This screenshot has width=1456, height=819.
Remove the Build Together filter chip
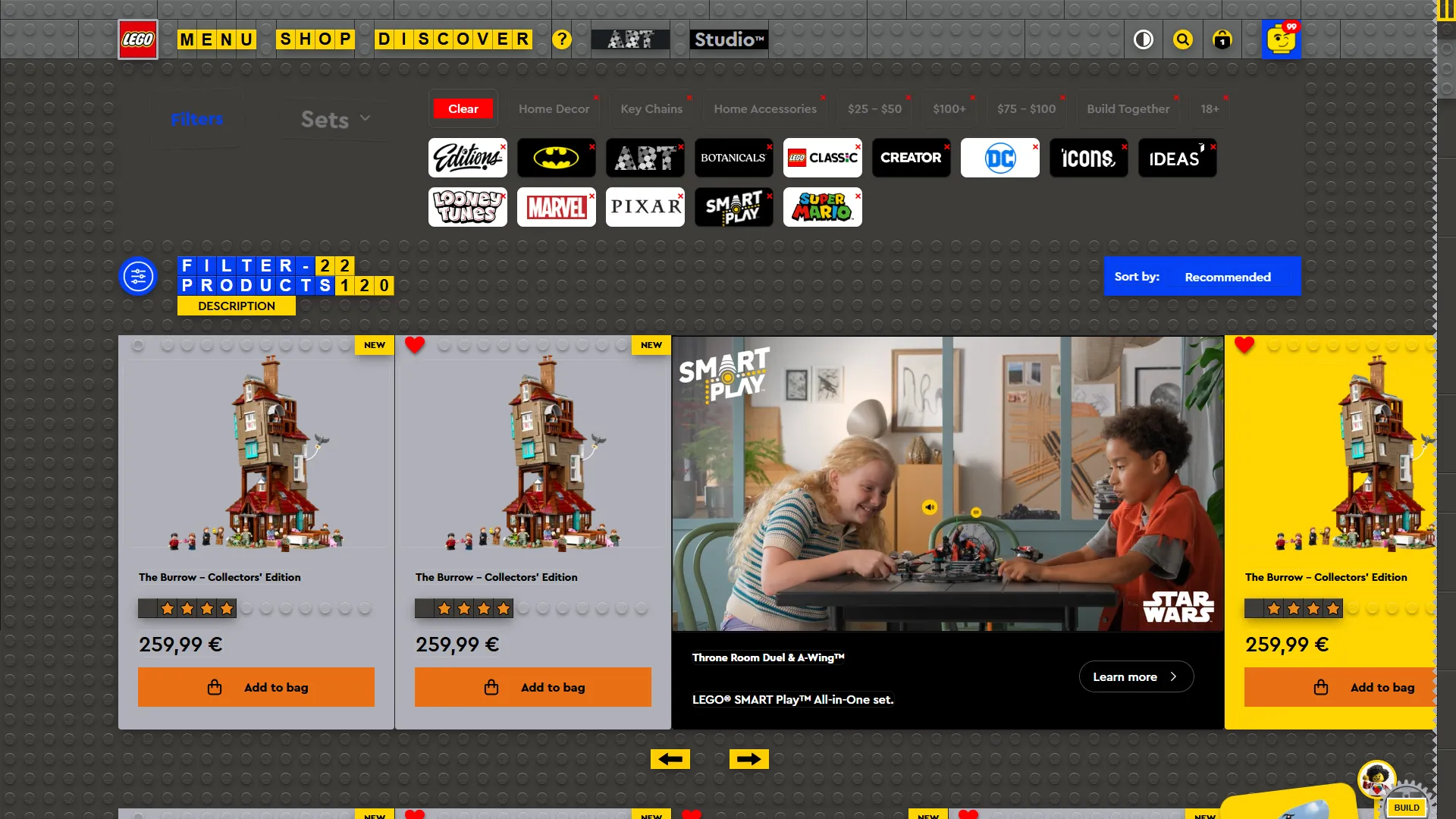click(x=1176, y=98)
